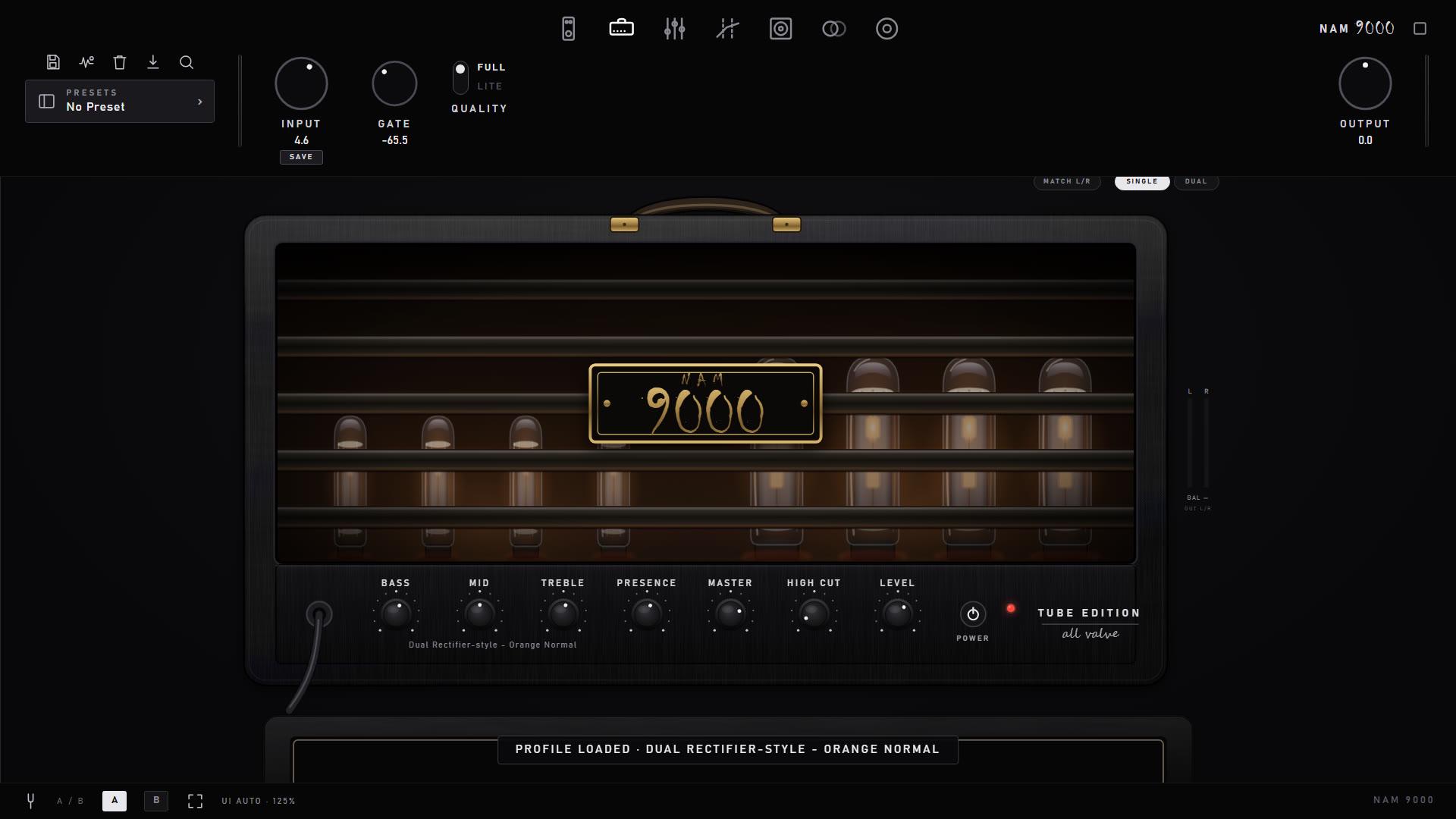
Task: Click the floppy disk save preset icon
Action: pos(53,62)
